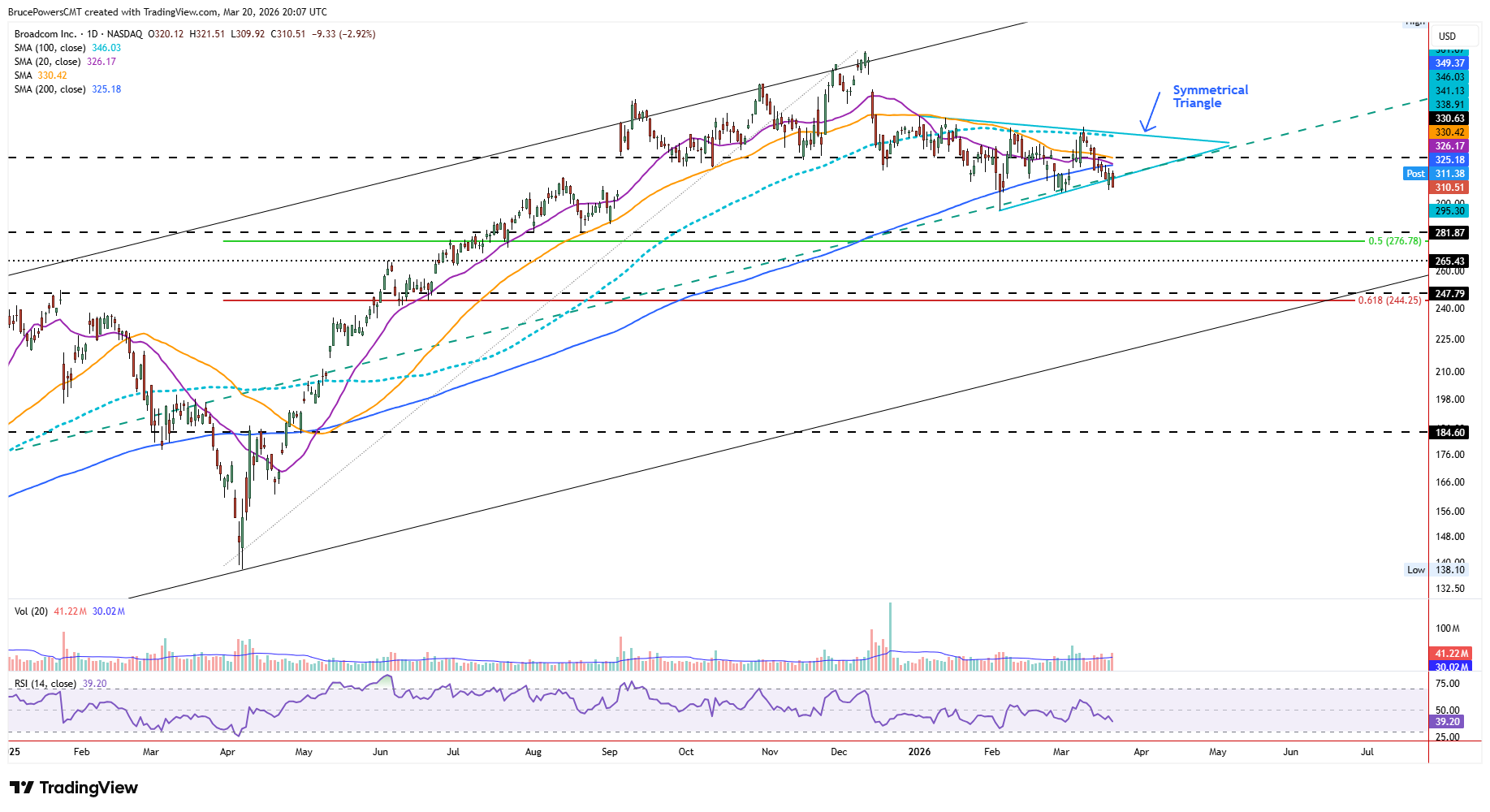This screenshot has height=812, width=1490.
Task: Click the 341.13 price axis tag
Action: tap(1450, 91)
